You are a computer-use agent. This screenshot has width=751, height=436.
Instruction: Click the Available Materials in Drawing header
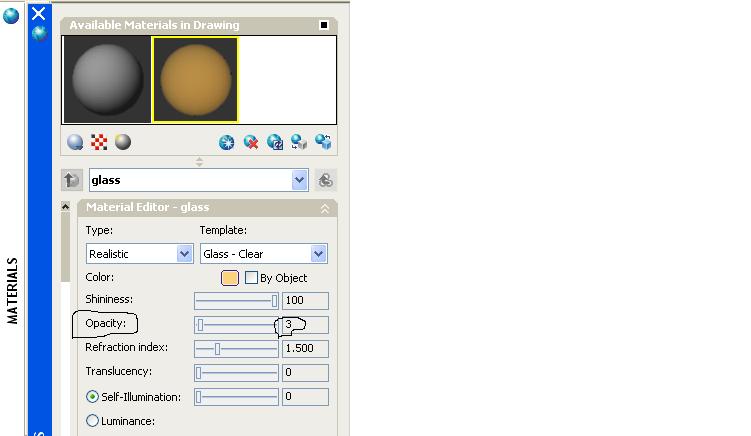[199, 25]
